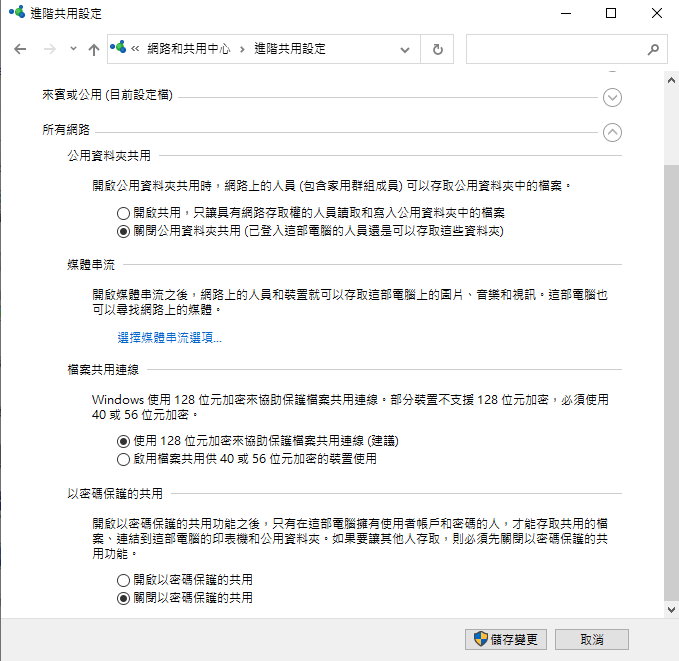Select 使用 128 位元加密 option
This screenshot has width=679, height=661.
[123, 441]
